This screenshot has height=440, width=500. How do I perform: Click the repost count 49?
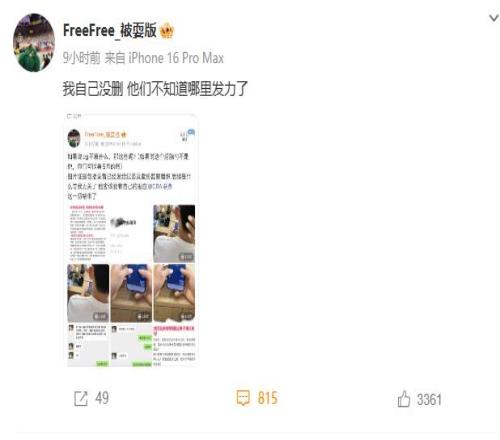coord(102,398)
